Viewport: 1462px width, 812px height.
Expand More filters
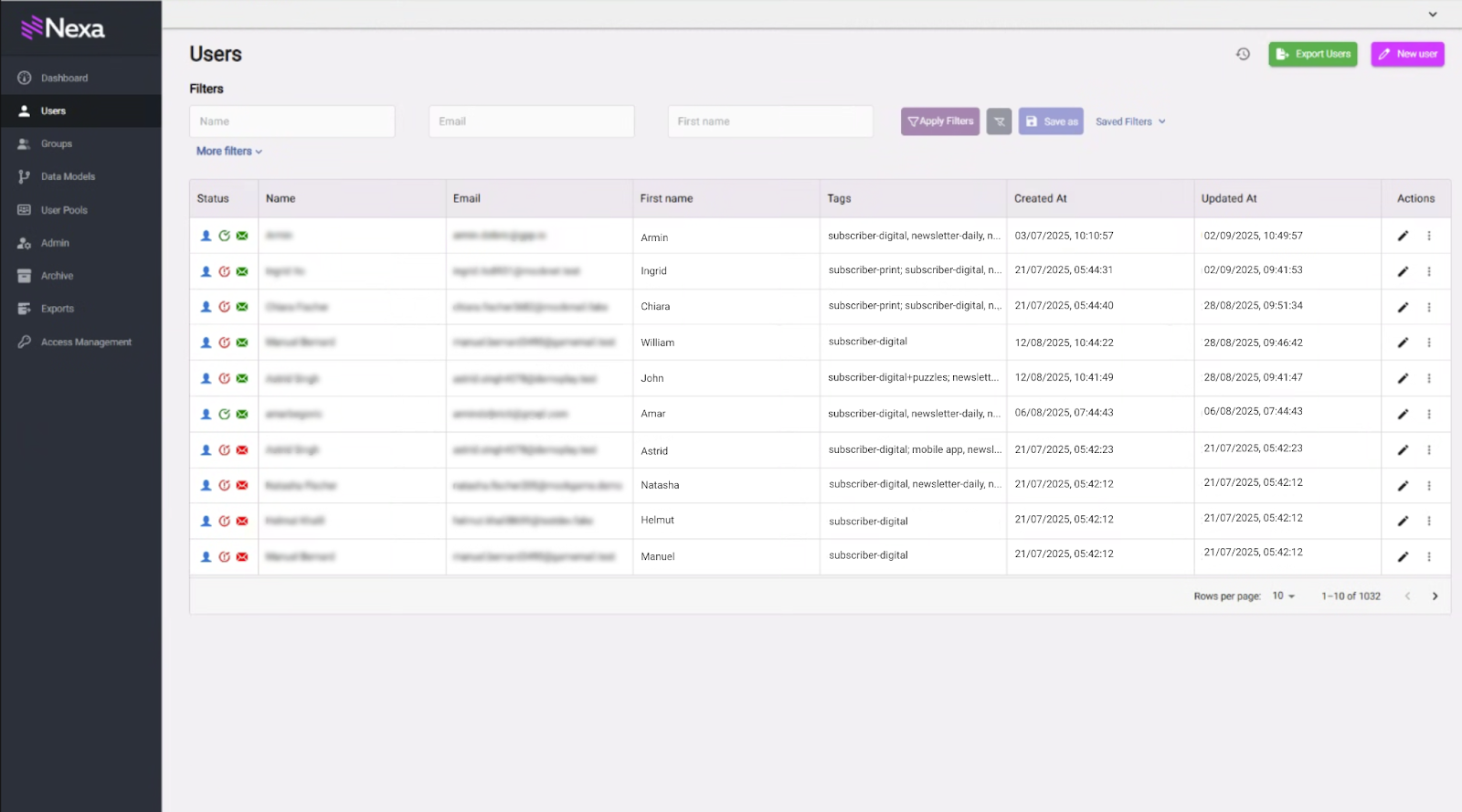[x=228, y=152]
